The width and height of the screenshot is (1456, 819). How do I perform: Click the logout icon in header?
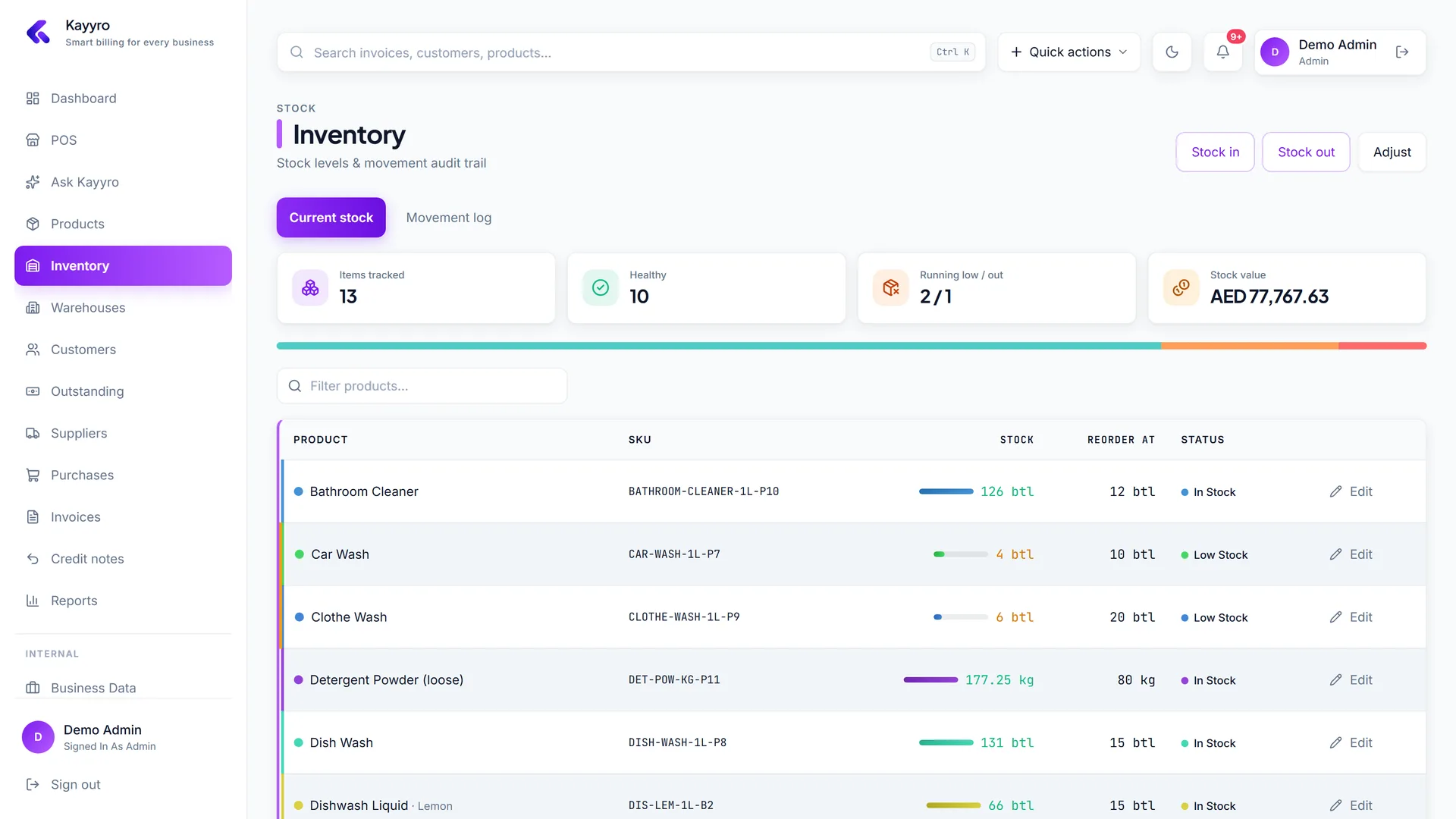(x=1402, y=52)
